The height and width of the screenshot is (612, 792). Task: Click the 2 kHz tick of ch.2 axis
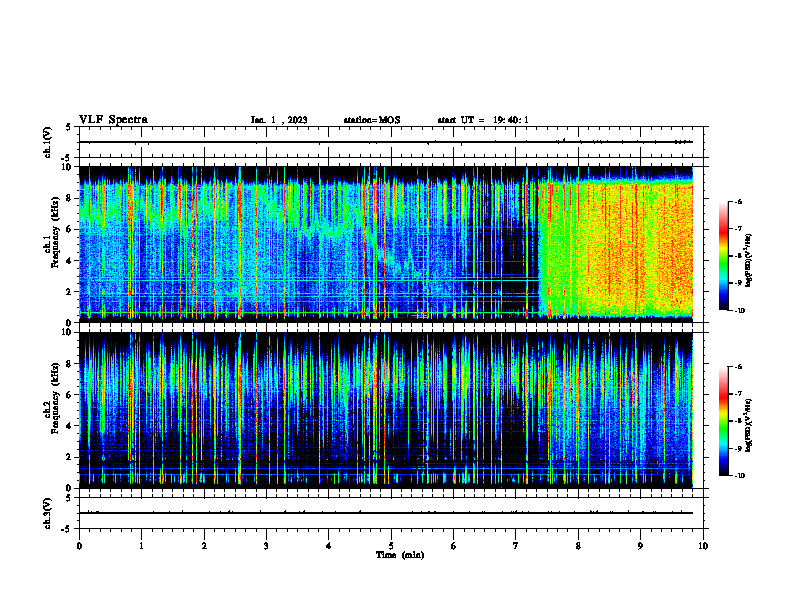point(70,457)
